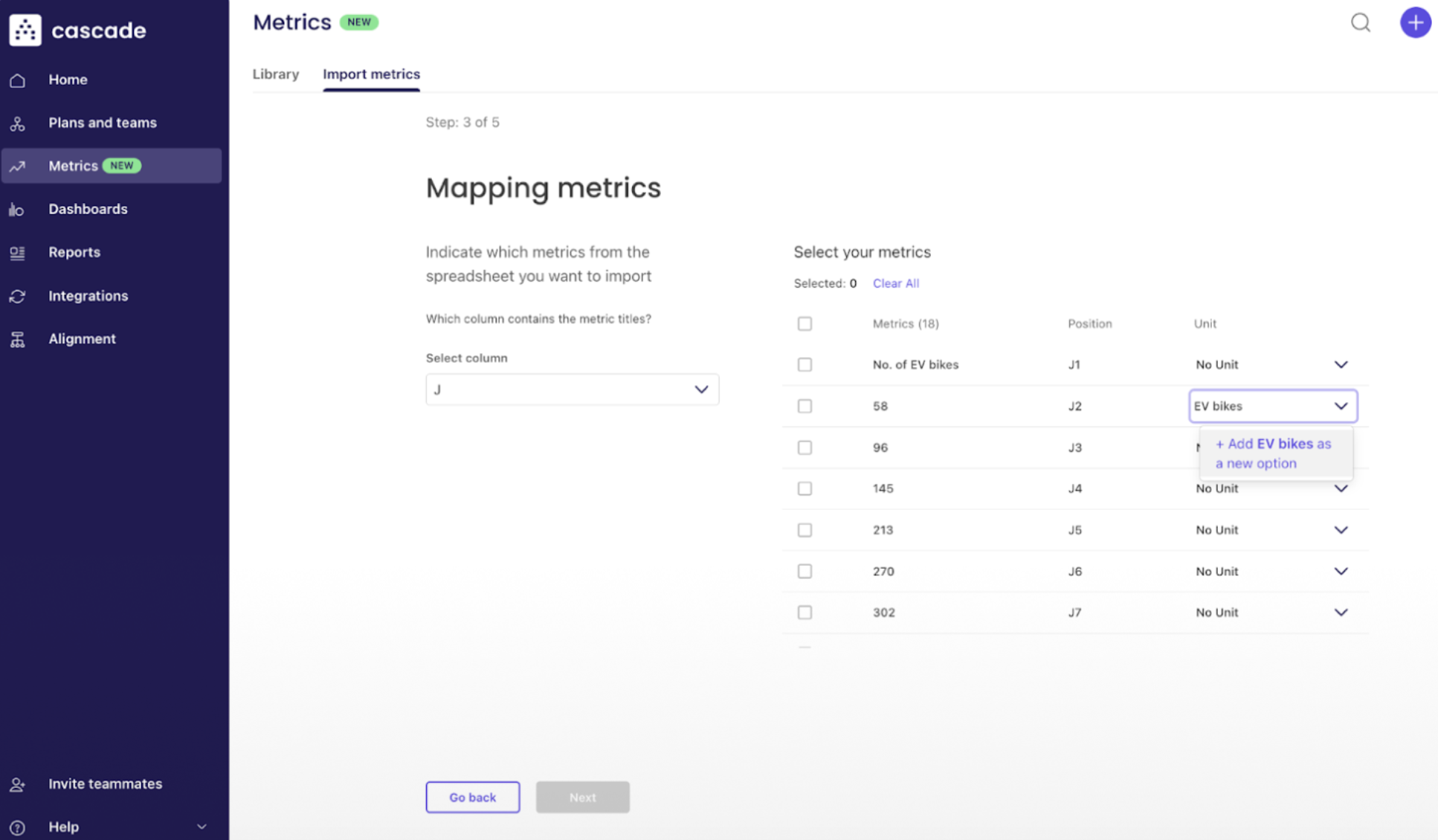Switch to the Library tab
This screenshot has width=1438, height=840.
tap(275, 74)
